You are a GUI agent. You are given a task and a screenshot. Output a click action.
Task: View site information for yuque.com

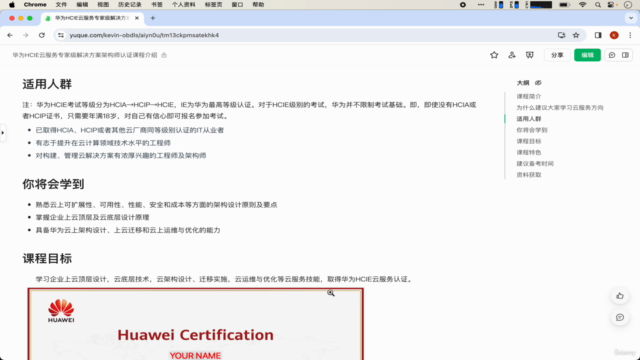tap(61, 35)
